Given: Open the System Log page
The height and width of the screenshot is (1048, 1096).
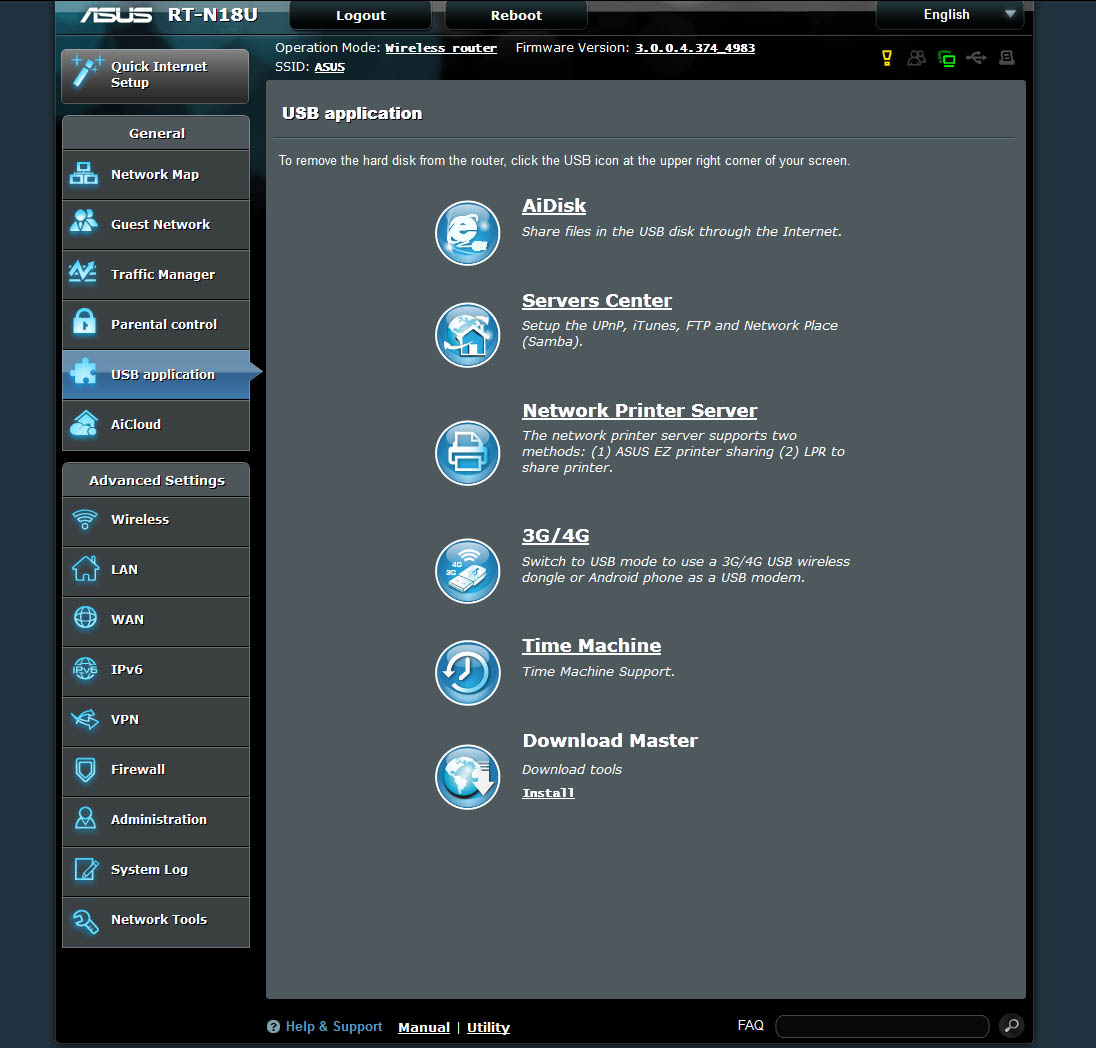Looking at the screenshot, I should click(x=156, y=870).
